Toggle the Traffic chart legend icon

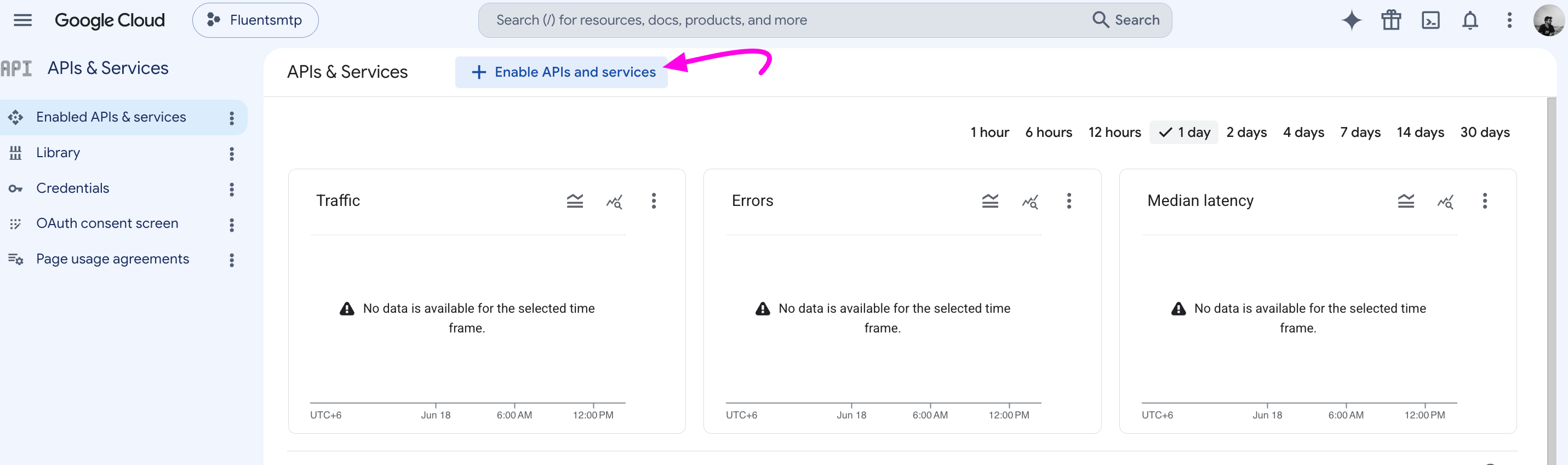click(x=575, y=201)
